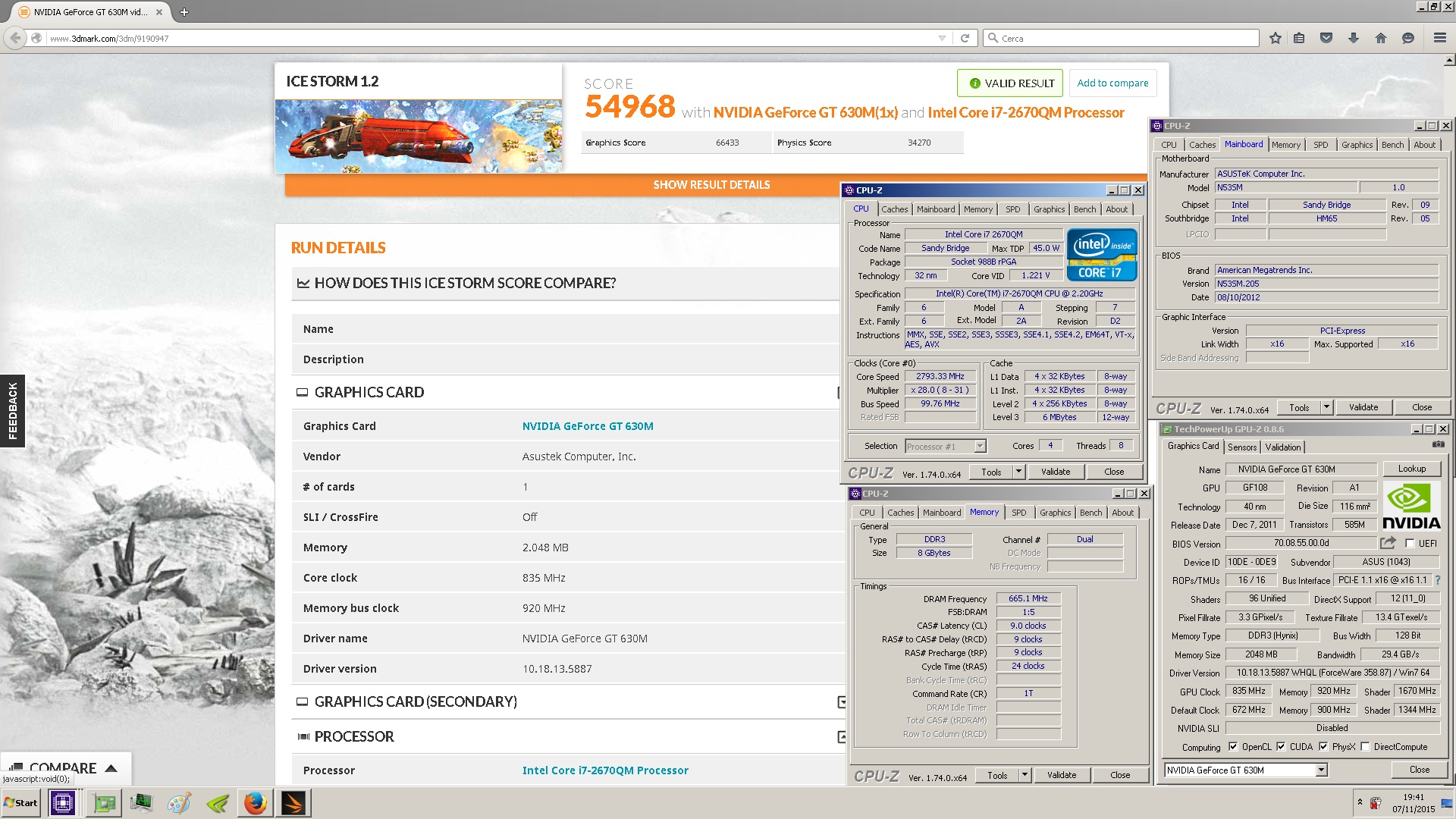Open the NVIDIA taskbar icon
This screenshot has height=819, width=1456.
coord(217,803)
